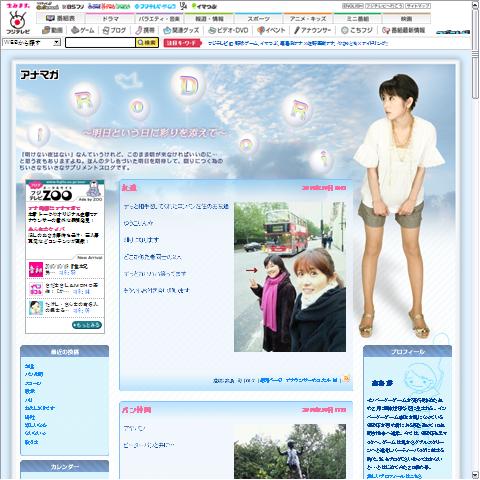Click the page scrollbar down arrow

[476, 475]
